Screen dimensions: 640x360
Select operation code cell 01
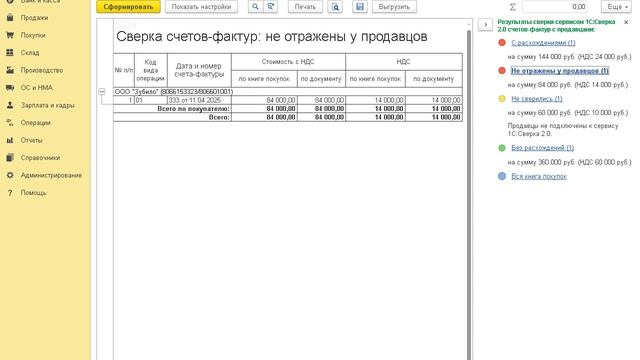click(x=151, y=100)
